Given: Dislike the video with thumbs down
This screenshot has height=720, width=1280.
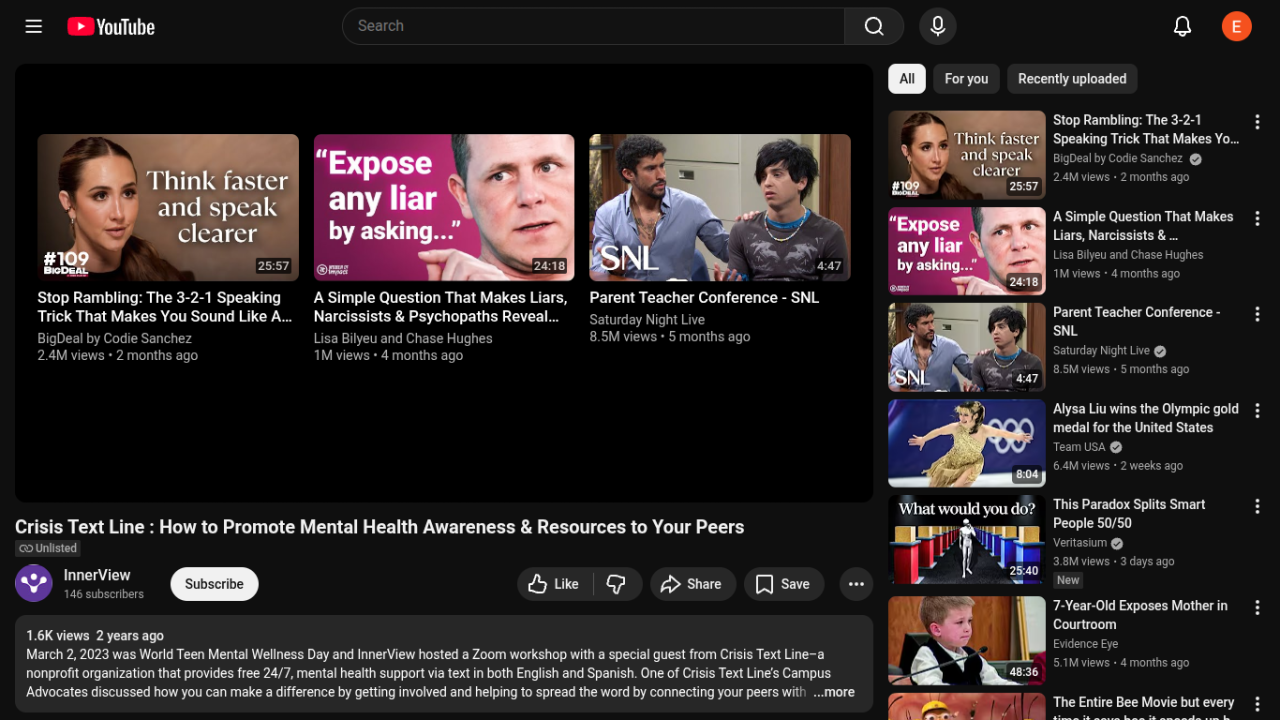Looking at the screenshot, I should point(617,584).
